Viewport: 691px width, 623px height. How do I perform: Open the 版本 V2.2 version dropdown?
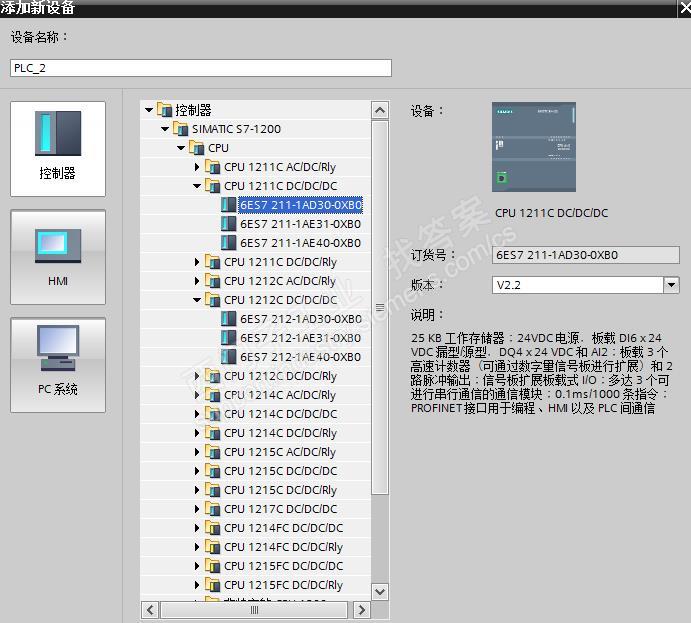click(671, 285)
